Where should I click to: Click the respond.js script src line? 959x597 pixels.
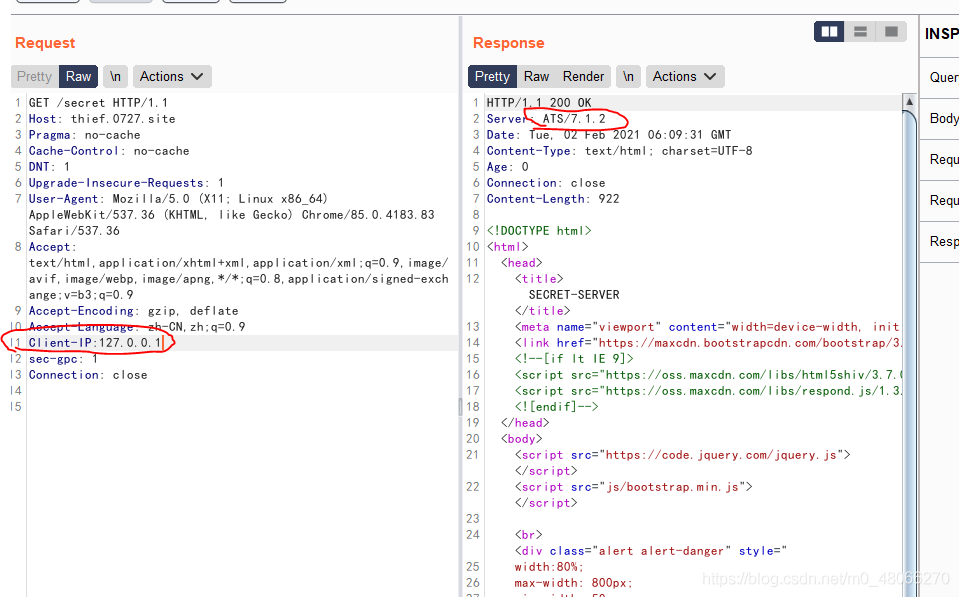[708, 390]
